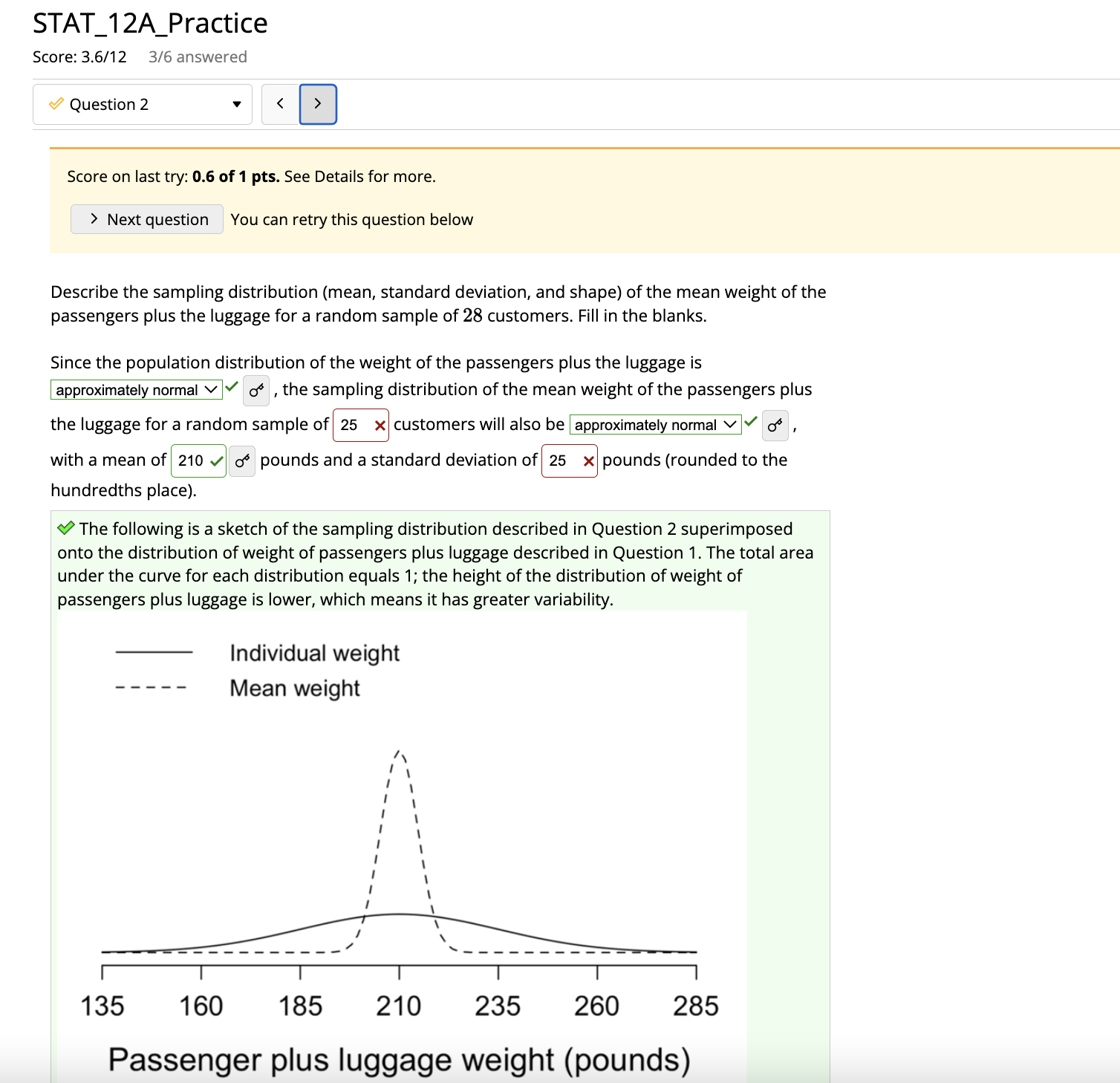Screen dimensions: 1120x1083
Task: Select the mean input showing 210
Action: (192, 460)
